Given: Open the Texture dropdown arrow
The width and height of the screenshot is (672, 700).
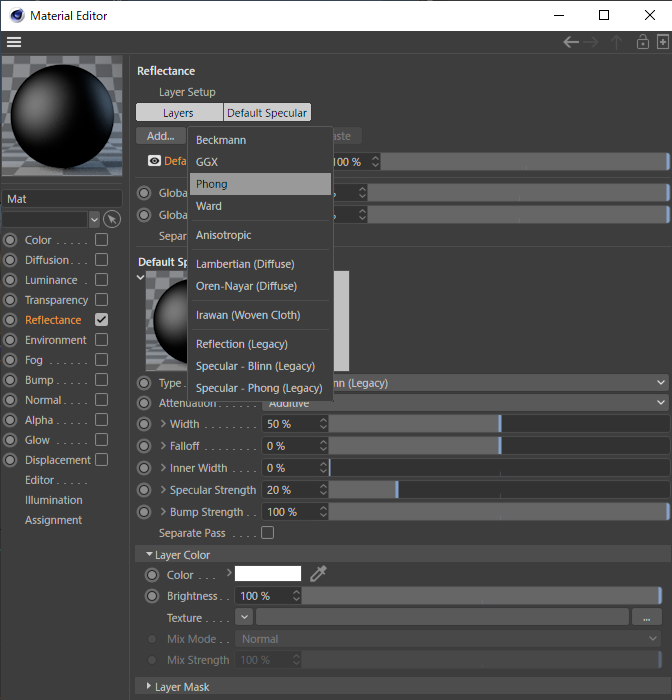Looking at the screenshot, I should (244, 618).
